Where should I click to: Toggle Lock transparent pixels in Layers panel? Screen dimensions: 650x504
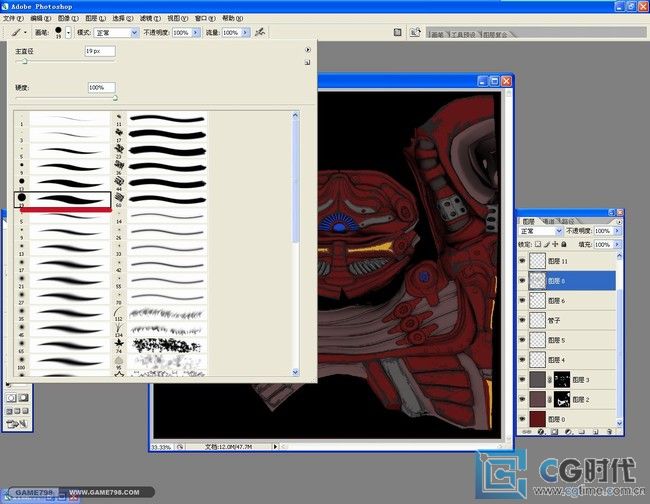[x=538, y=245]
